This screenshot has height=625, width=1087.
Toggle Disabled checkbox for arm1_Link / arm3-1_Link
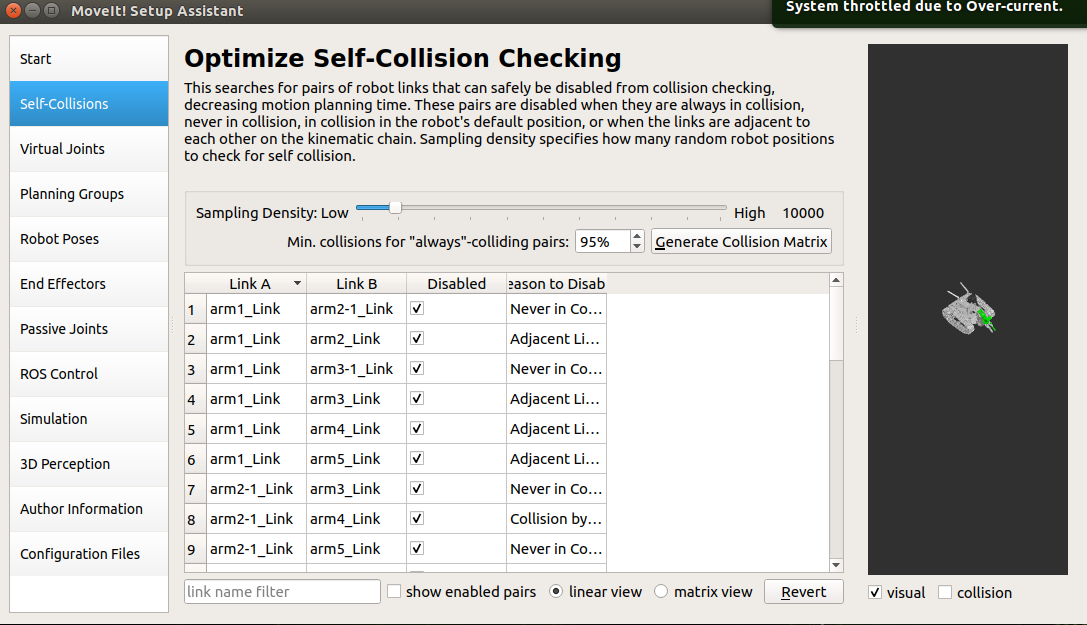point(417,369)
